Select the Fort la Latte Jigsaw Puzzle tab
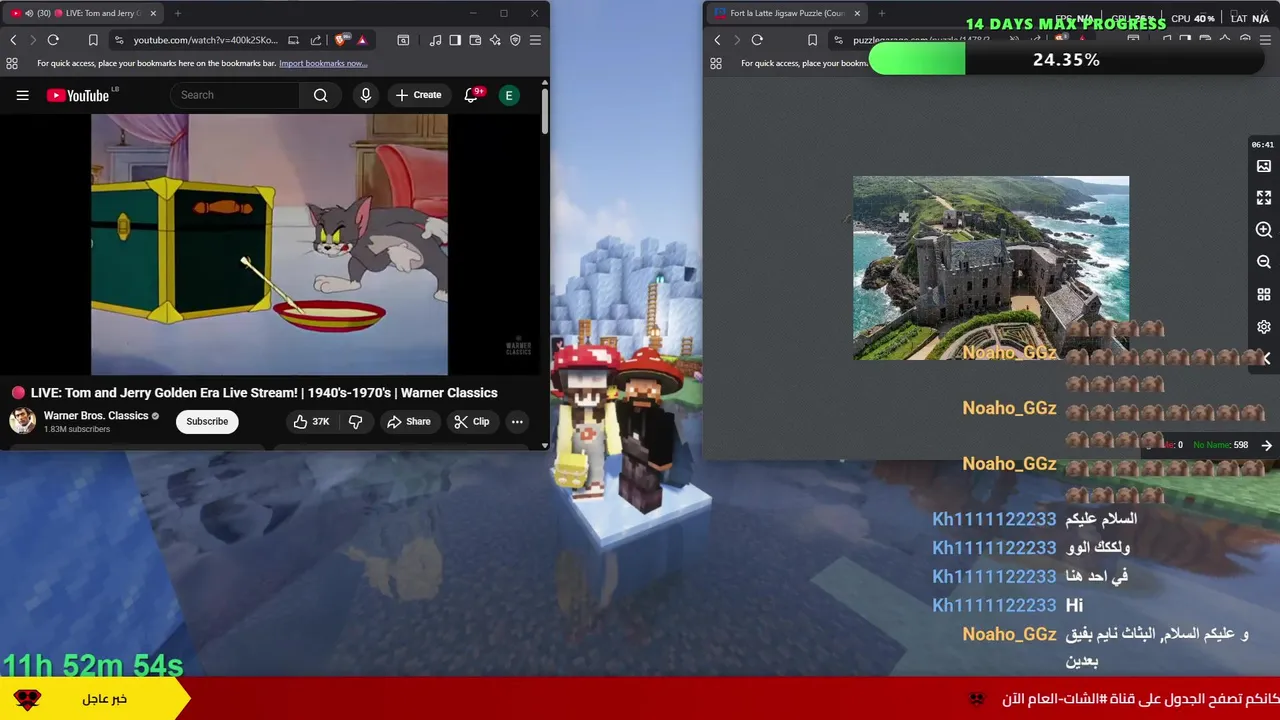The width and height of the screenshot is (1280, 720). click(x=787, y=13)
